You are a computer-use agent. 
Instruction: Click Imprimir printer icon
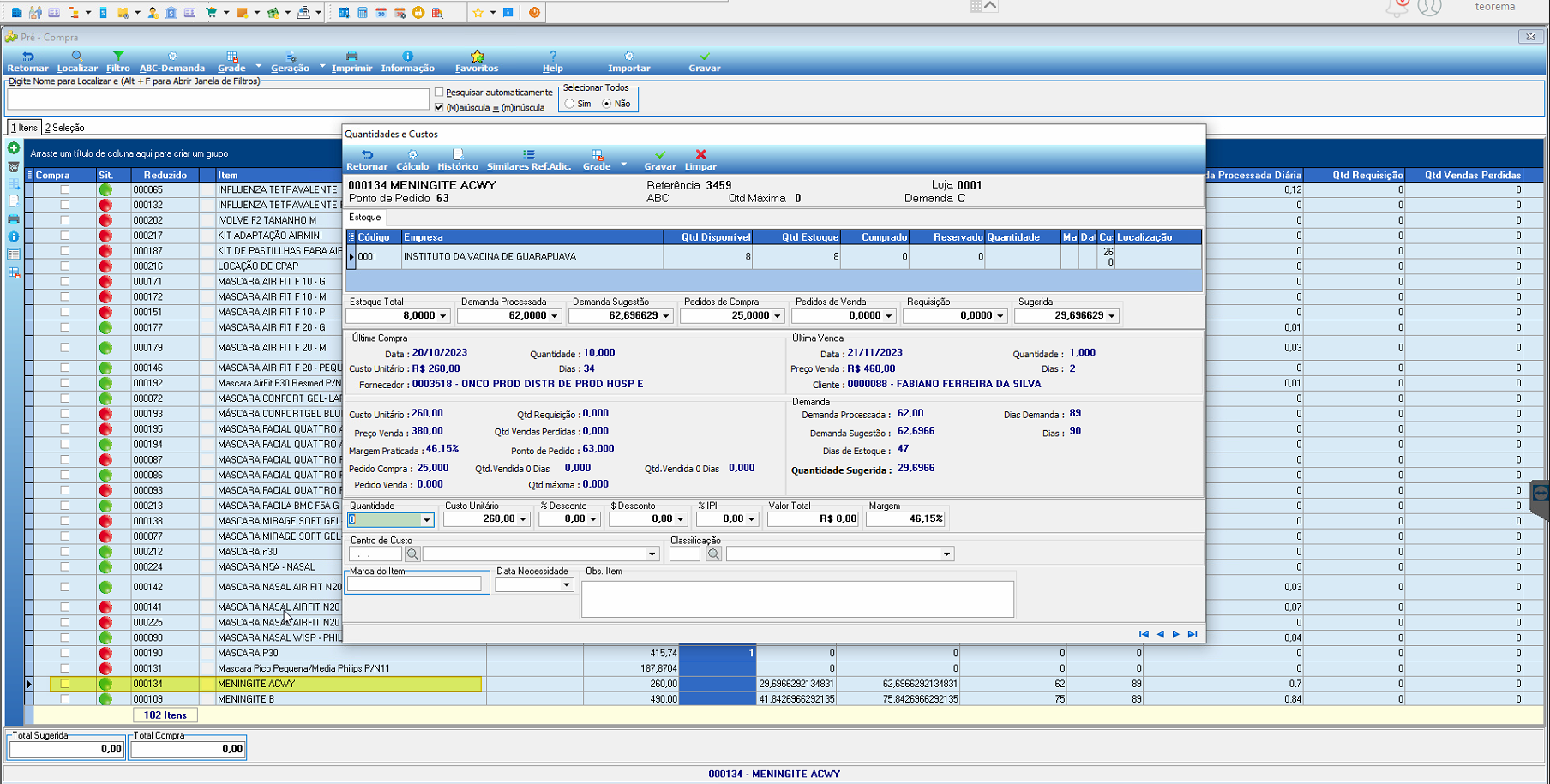click(351, 57)
